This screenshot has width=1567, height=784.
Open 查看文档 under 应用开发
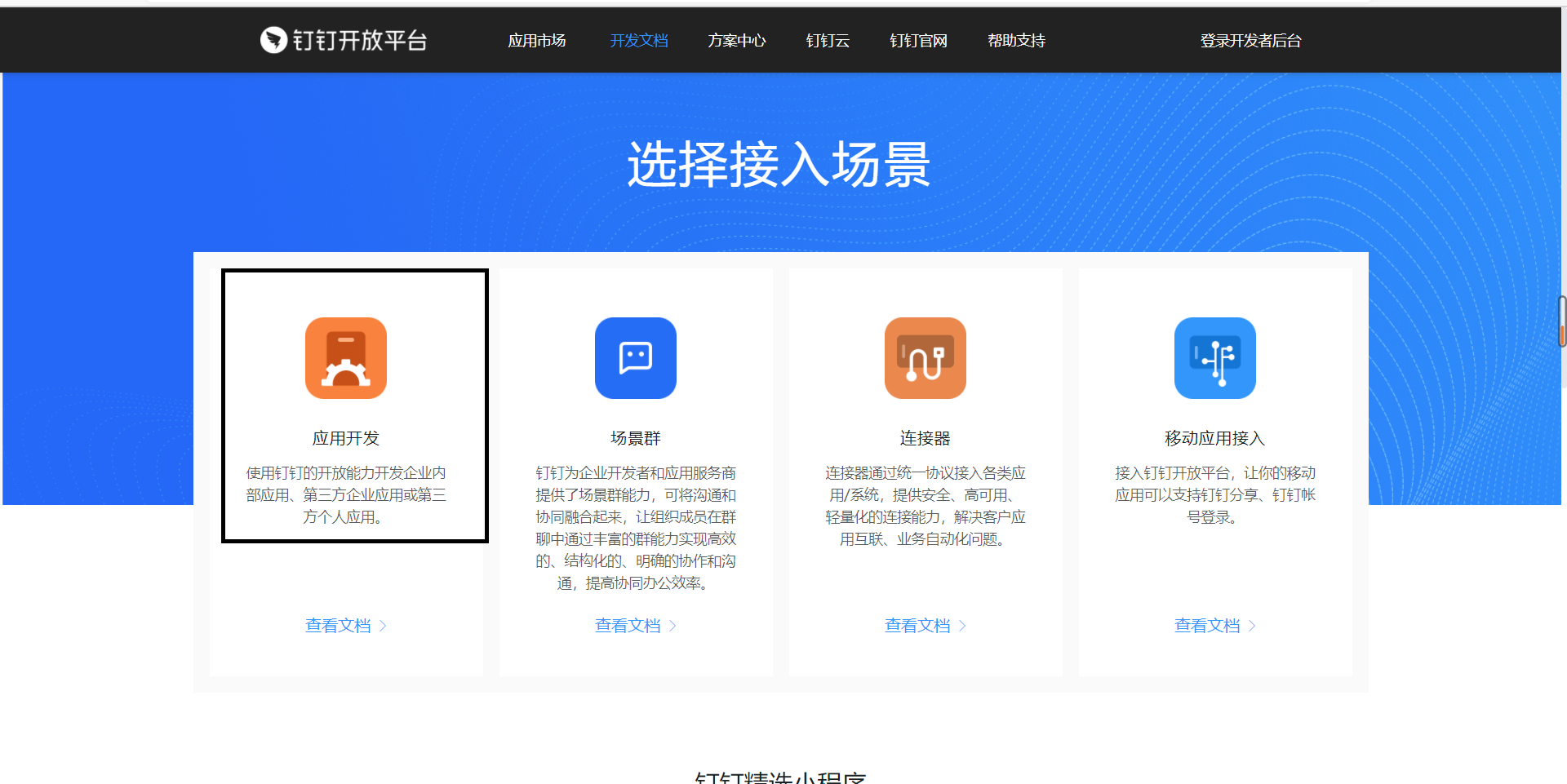click(x=338, y=625)
